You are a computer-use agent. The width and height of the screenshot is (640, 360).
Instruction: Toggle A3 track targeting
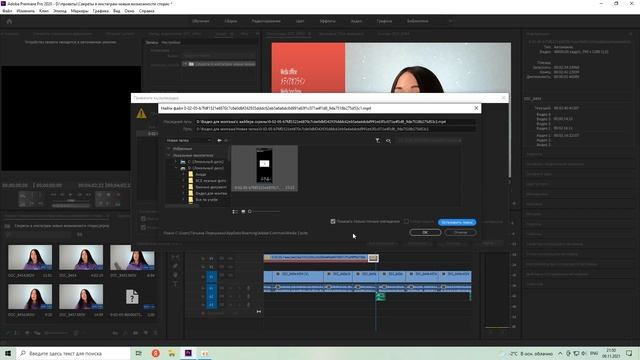[x=211, y=304]
